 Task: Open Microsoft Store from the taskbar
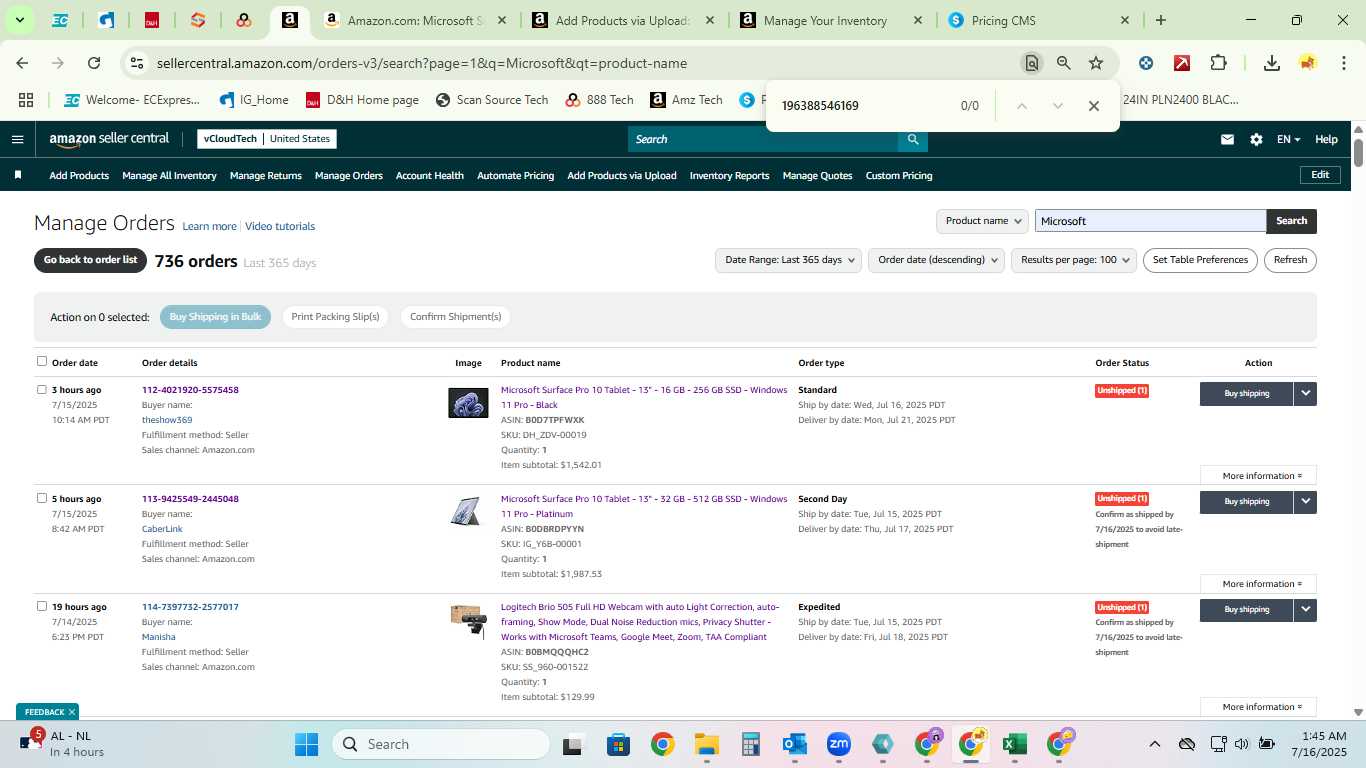619,744
